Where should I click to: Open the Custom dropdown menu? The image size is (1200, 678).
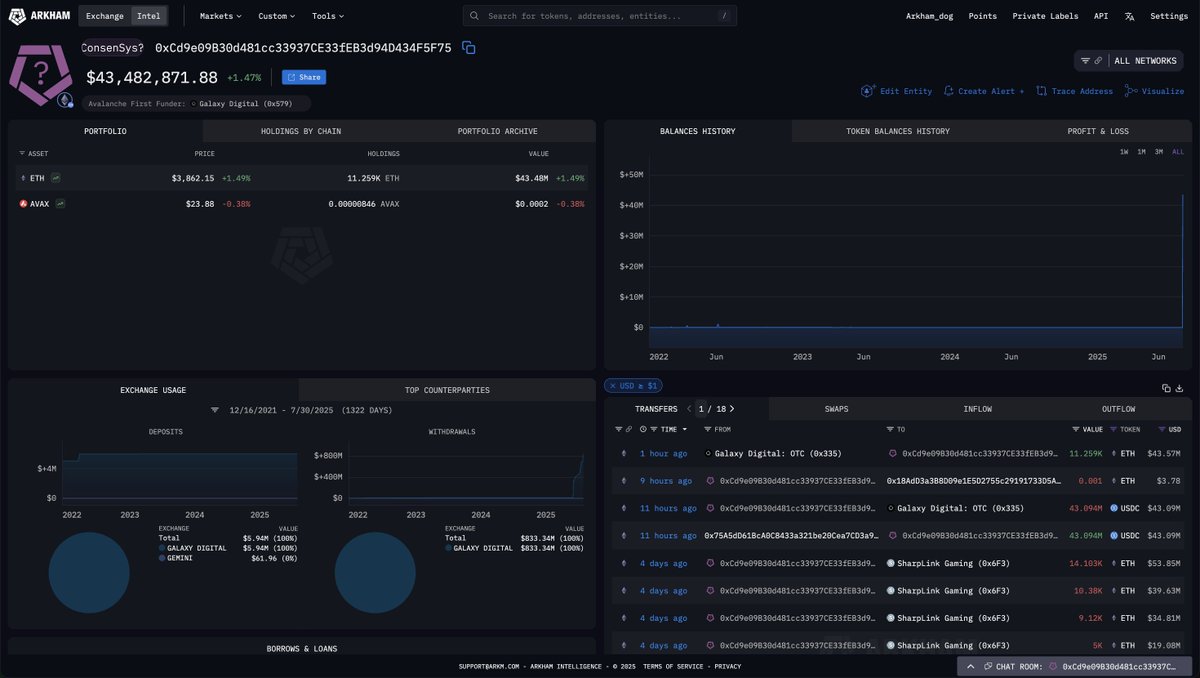tap(276, 16)
